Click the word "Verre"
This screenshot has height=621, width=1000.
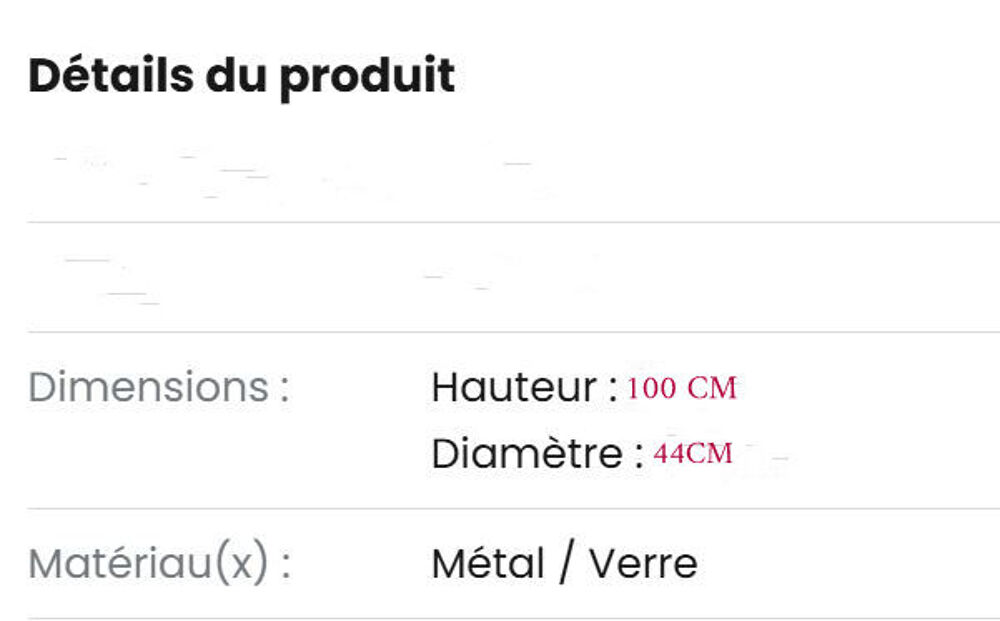[643, 564]
